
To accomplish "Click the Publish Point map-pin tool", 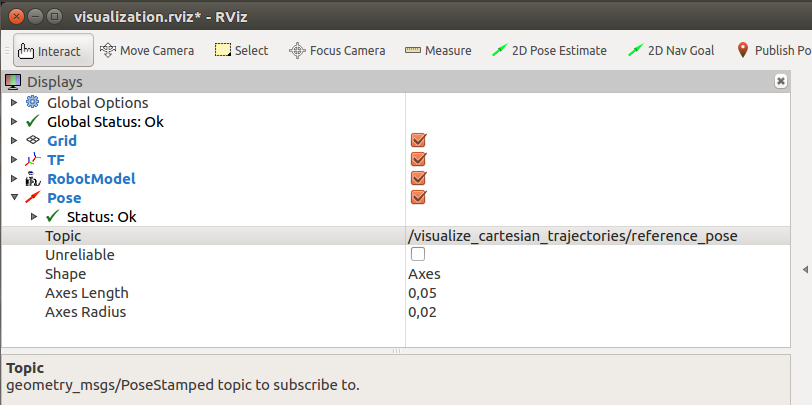I will (x=773, y=51).
